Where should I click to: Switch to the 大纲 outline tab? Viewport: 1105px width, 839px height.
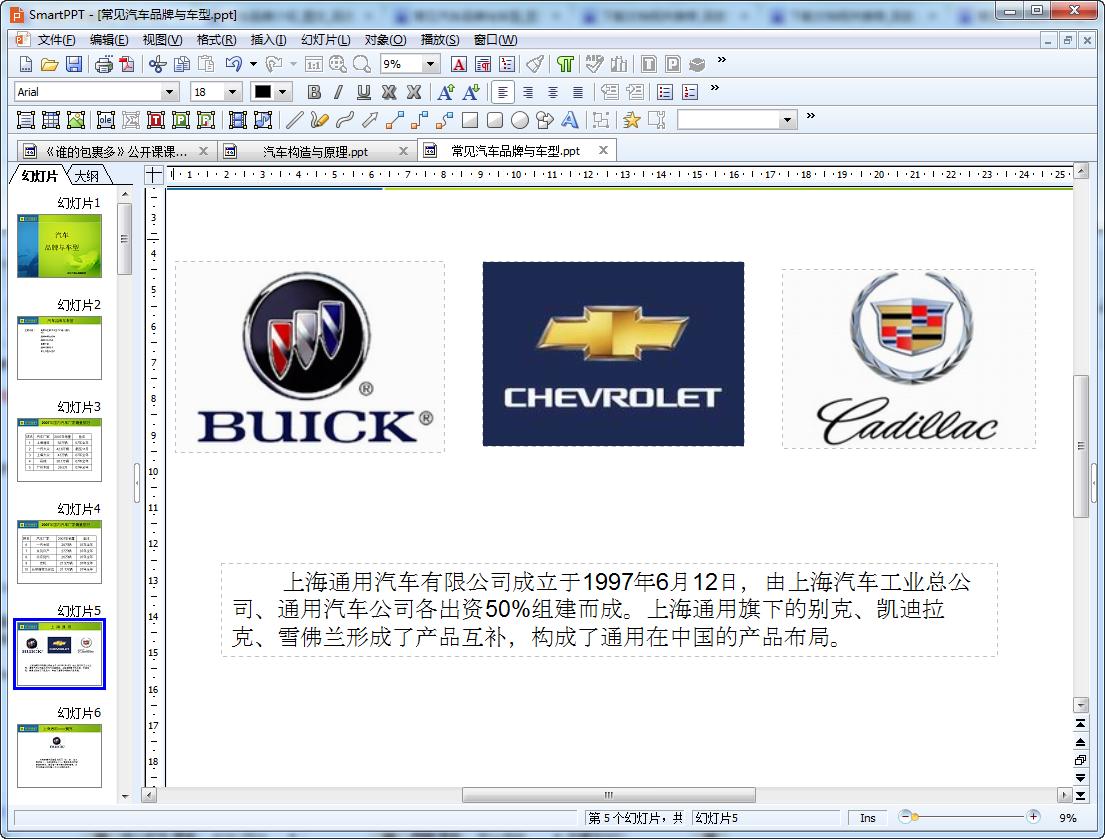coord(87,176)
